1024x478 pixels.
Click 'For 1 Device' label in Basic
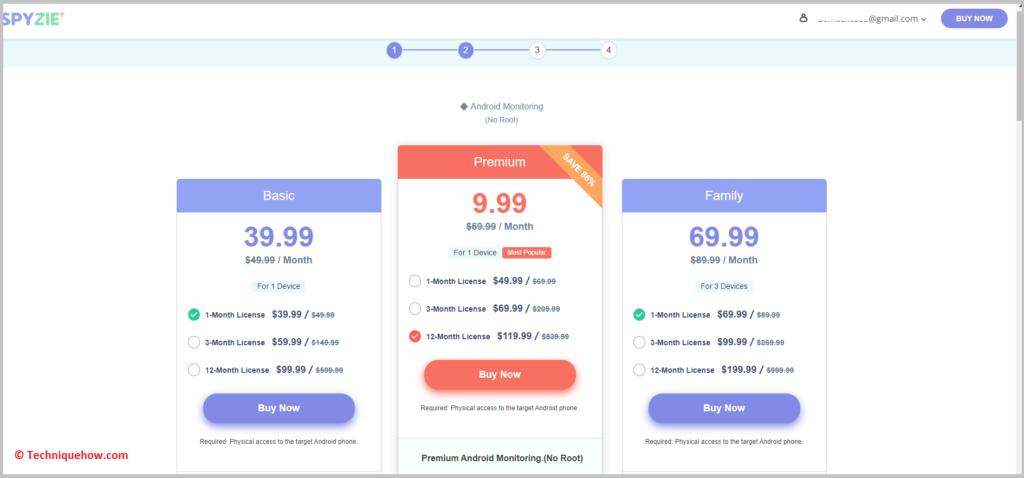click(x=279, y=286)
